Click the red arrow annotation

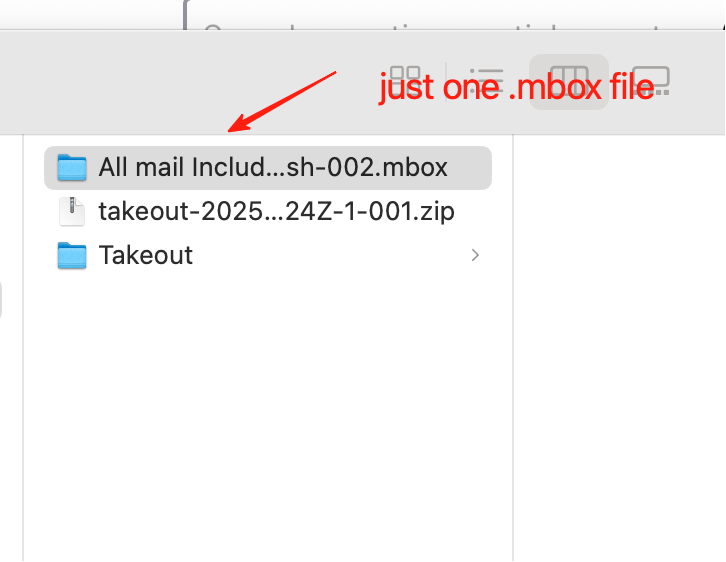coord(285,100)
